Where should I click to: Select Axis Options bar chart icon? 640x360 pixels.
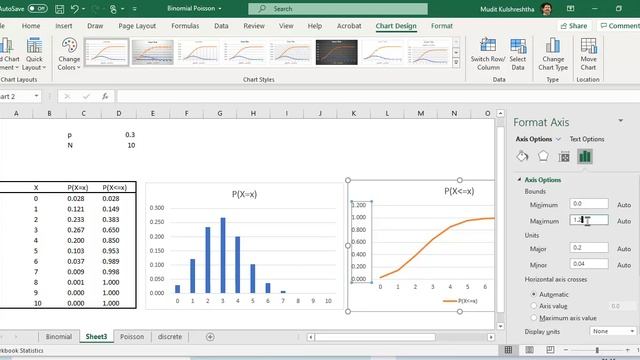[x=584, y=156]
